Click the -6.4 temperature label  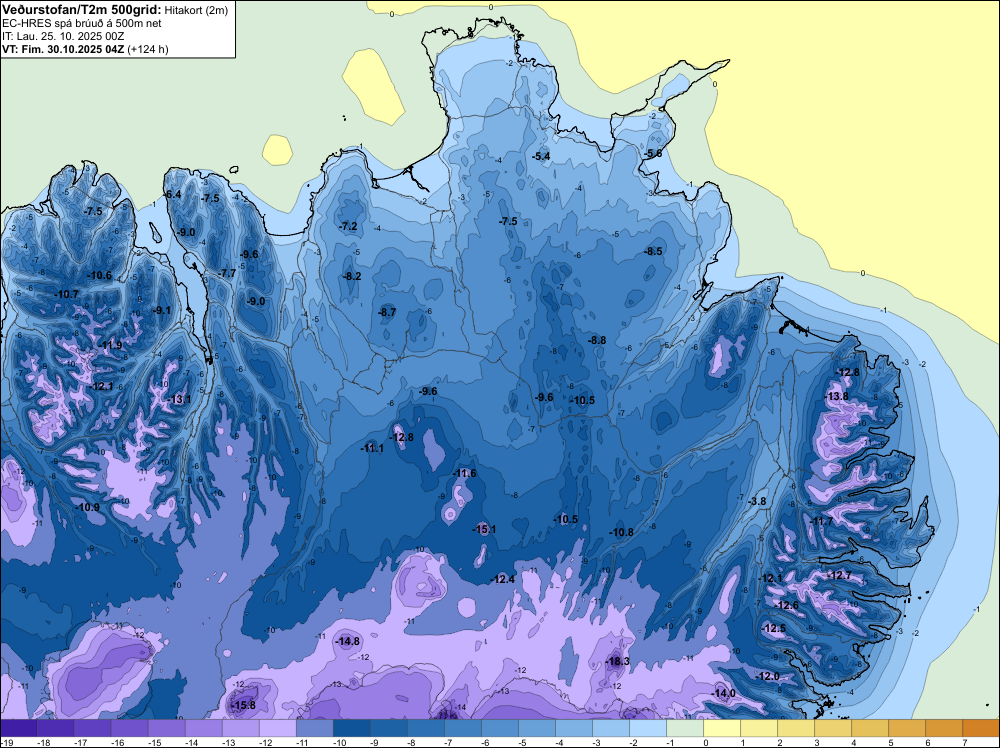tap(173, 194)
